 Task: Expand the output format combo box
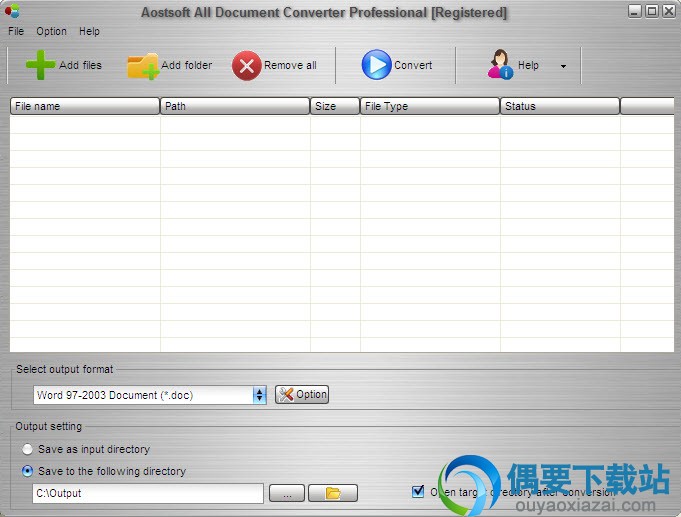[259, 395]
